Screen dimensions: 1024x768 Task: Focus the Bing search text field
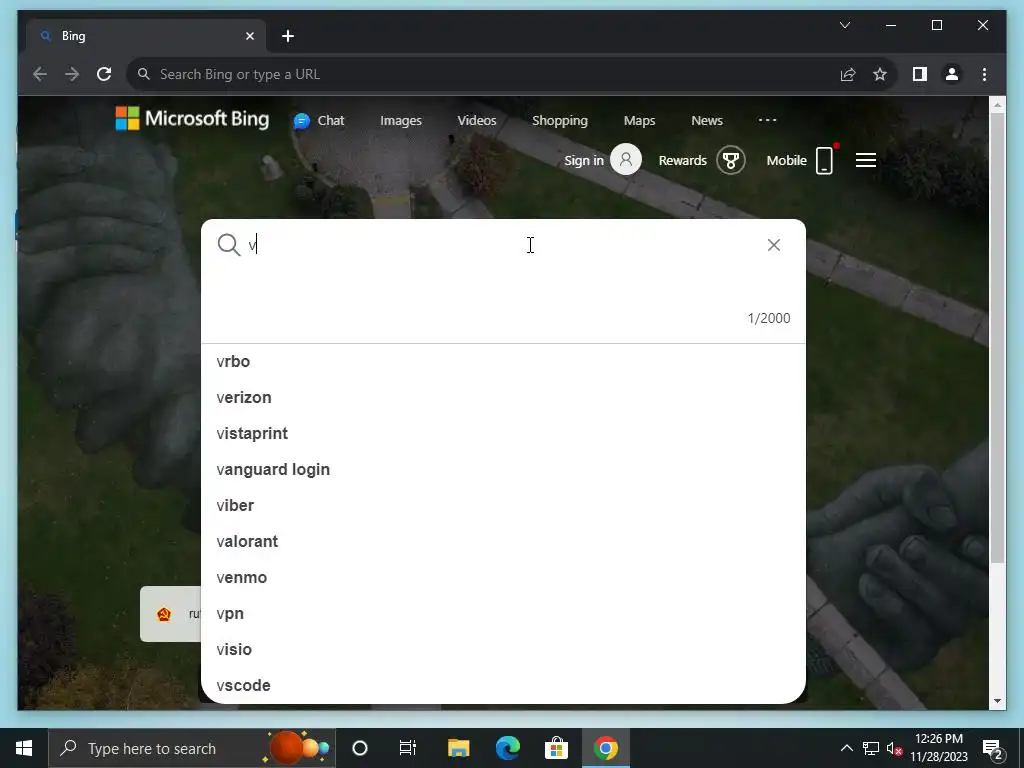tap(503, 245)
